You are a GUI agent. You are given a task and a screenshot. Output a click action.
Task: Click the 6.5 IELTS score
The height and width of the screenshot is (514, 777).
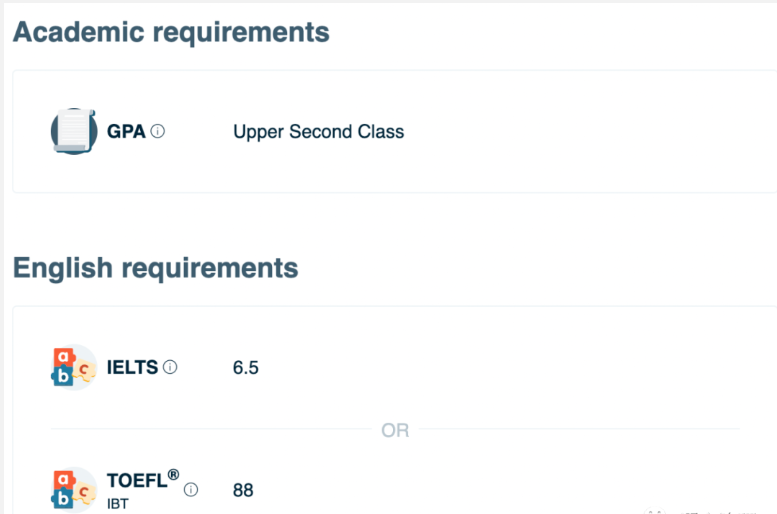point(245,367)
